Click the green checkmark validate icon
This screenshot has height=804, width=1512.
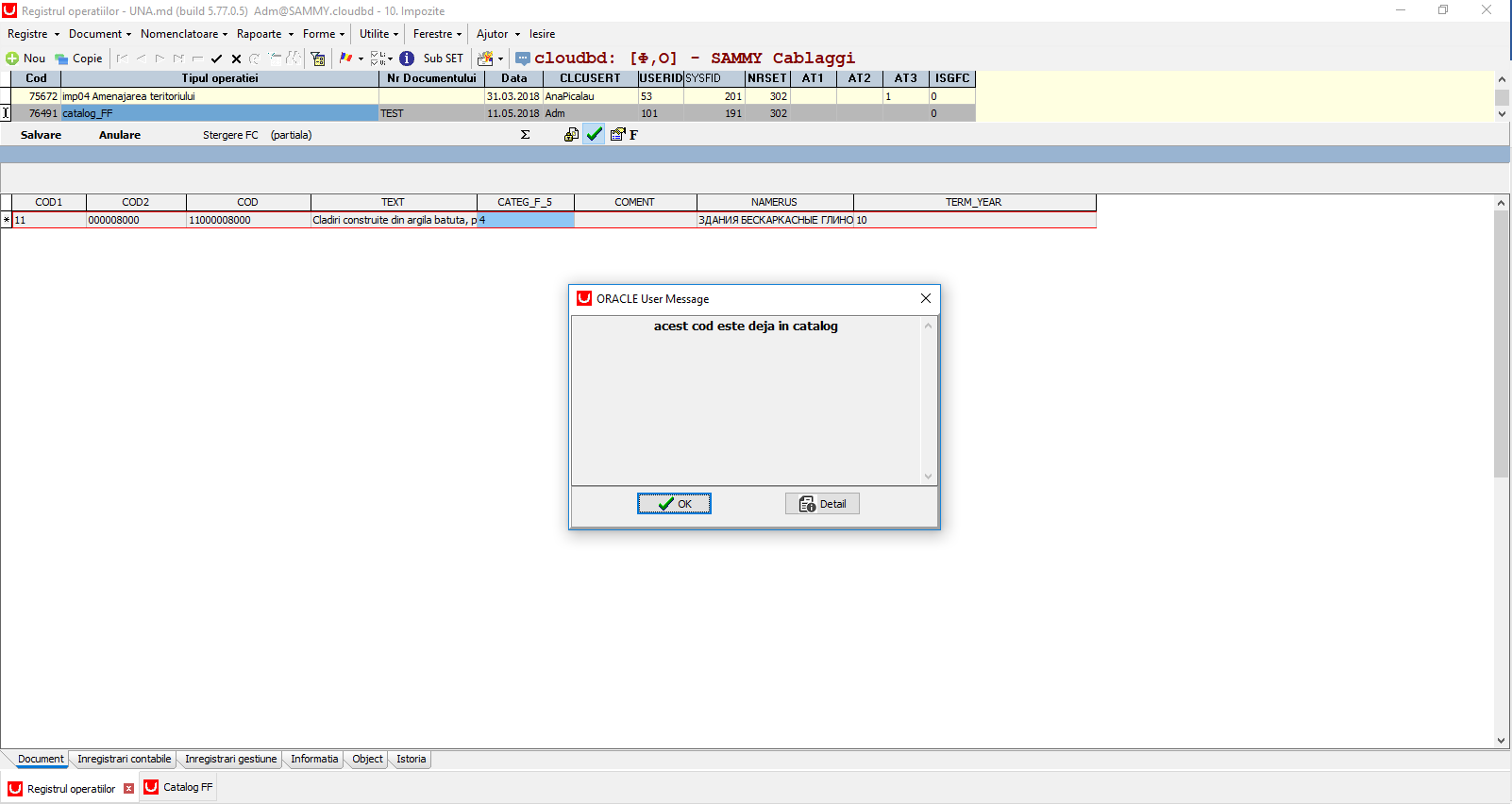pyautogui.click(x=594, y=135)
